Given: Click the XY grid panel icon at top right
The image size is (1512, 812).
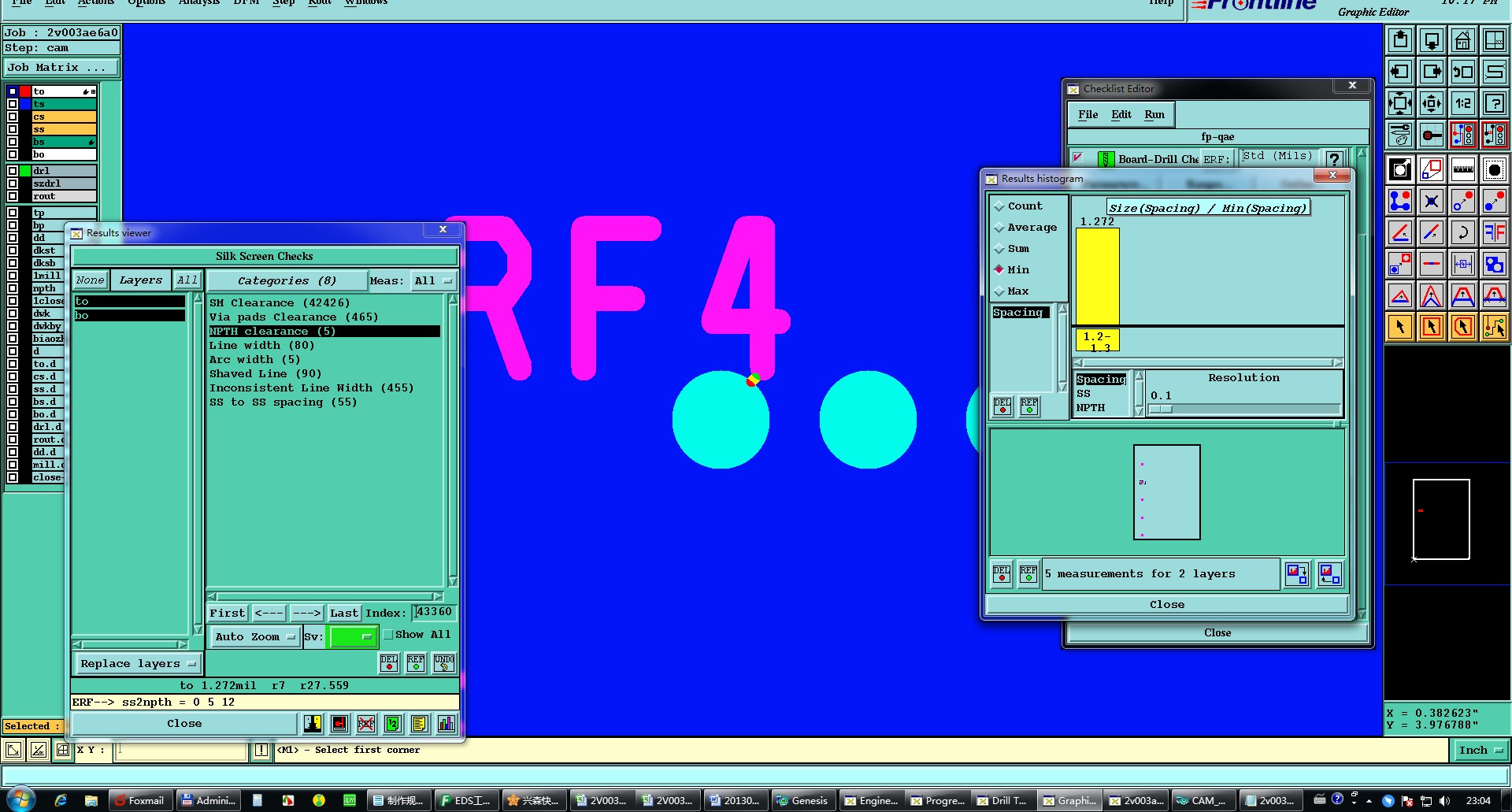Looking at the screenshot, I should point(1494,40).
